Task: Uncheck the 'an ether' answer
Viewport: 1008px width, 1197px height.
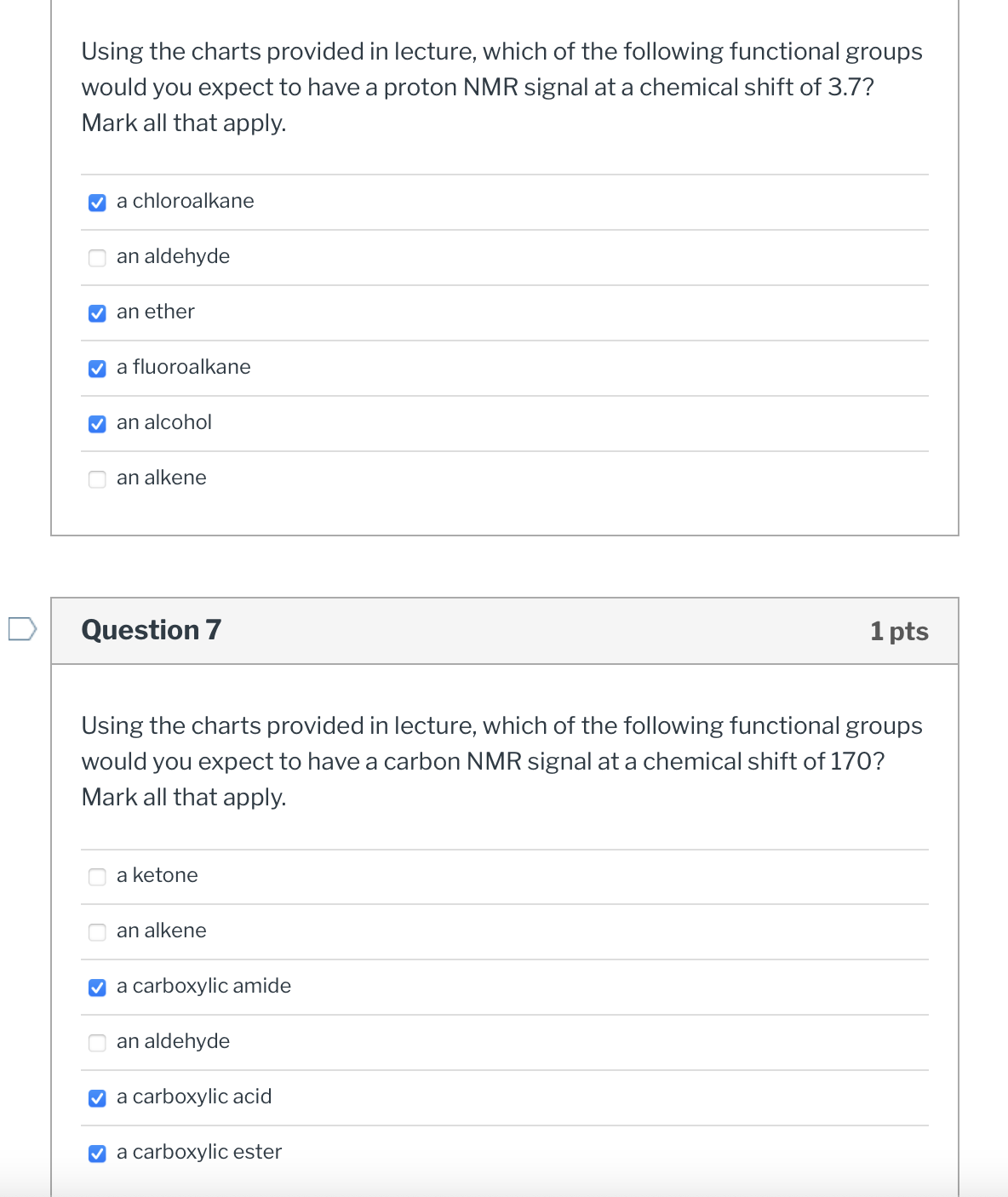Action: point(97,313)
